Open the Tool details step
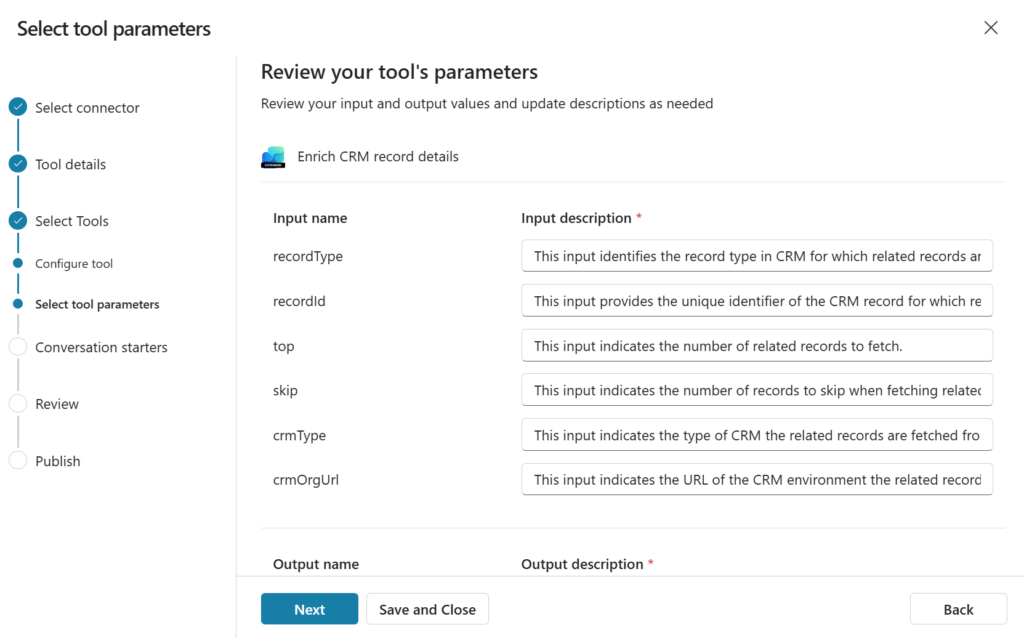This screenshot has width=1024, height=638. [x=70, y=165]
